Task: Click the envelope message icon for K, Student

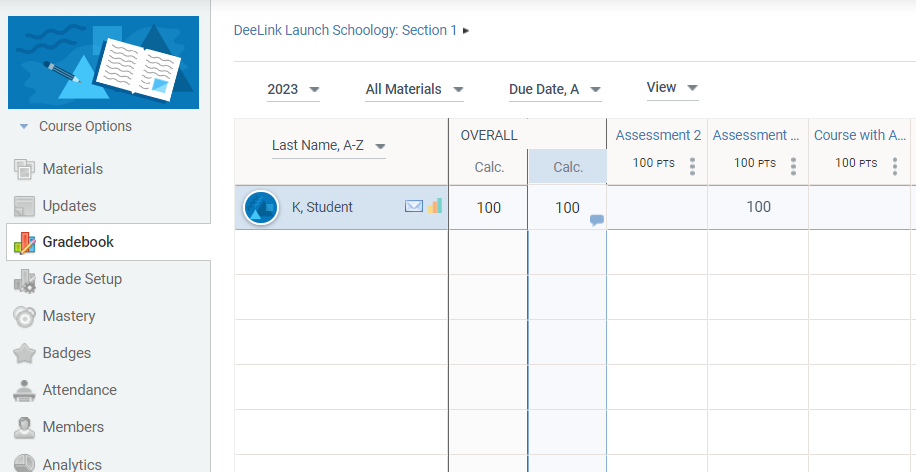Action: [413, 207]
